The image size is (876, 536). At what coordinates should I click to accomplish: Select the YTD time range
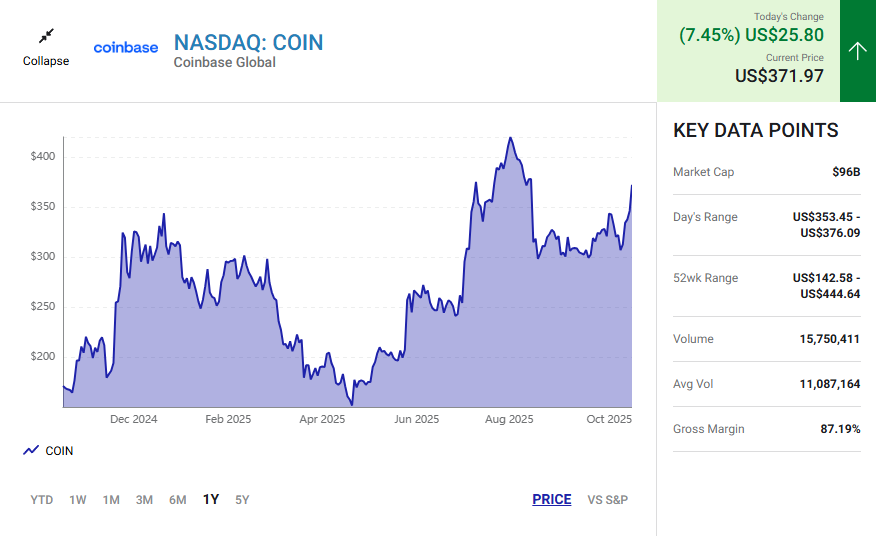tap(42, 500)
